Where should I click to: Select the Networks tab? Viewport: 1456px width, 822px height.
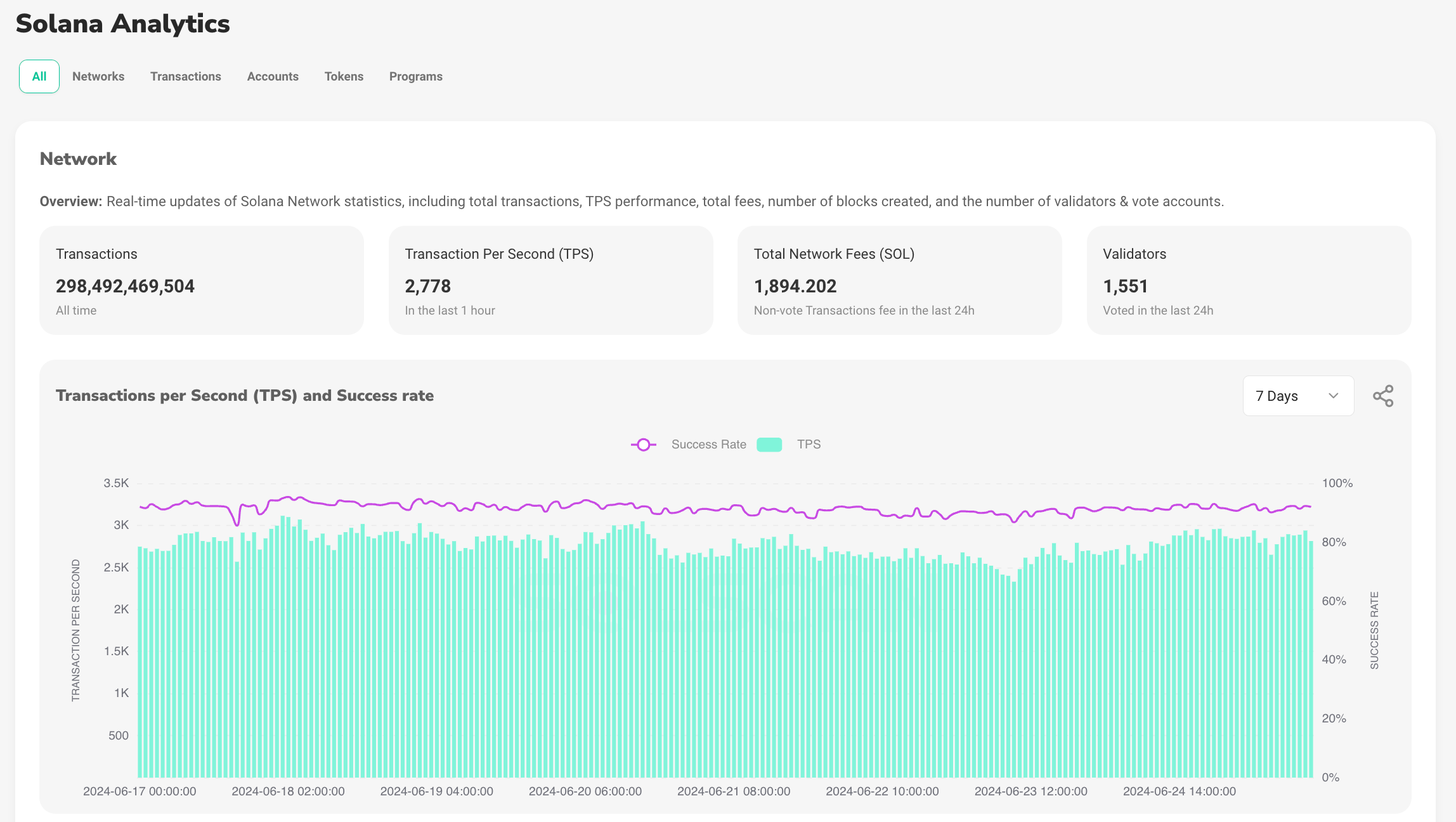point(97,76)
